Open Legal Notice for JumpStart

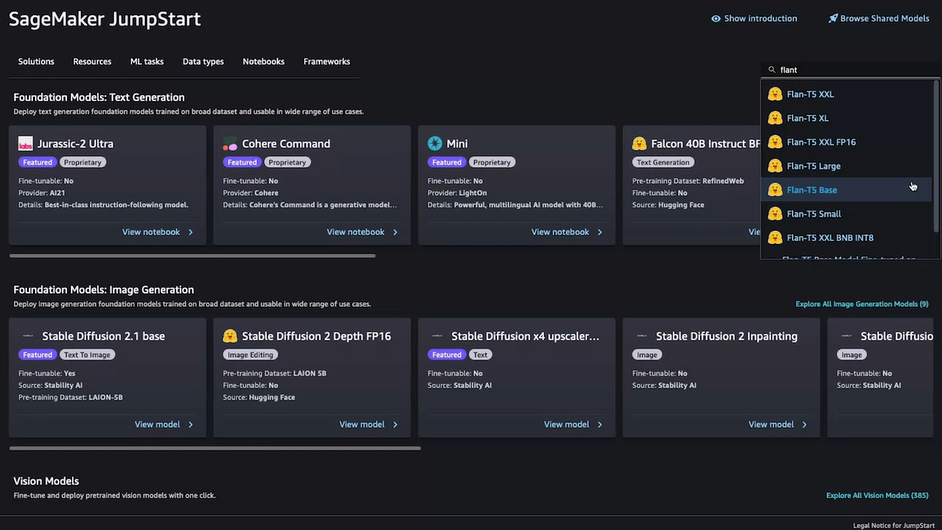tap(893, 525)
